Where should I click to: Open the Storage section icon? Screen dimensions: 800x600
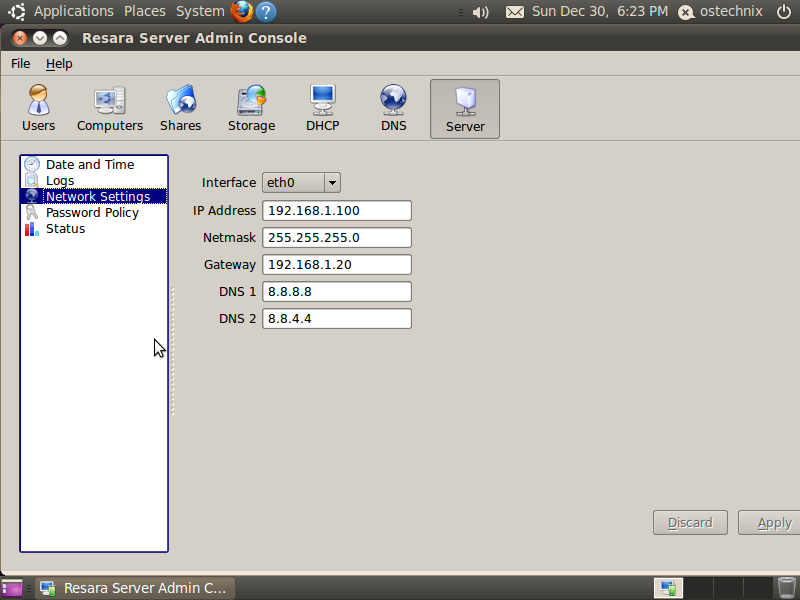251,109
